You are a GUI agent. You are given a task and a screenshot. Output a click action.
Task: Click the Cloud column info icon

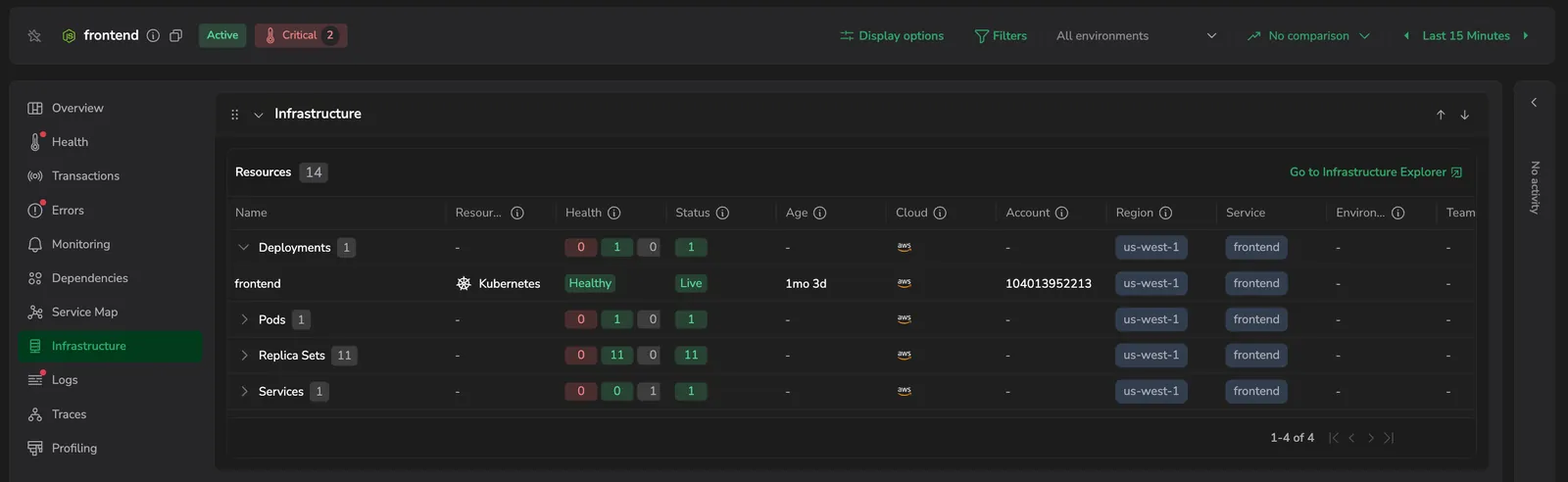[x=940, y=213]
